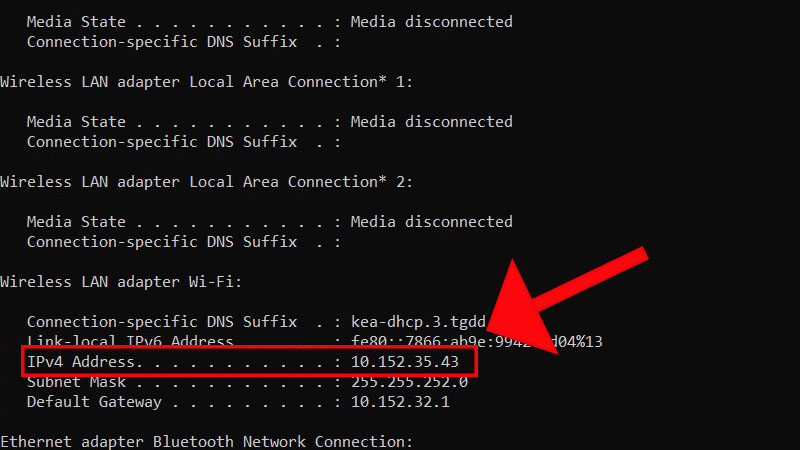800x450 pixels.
Task: Click the topmost "Media disconnected" status text
Action: [431, 21]
